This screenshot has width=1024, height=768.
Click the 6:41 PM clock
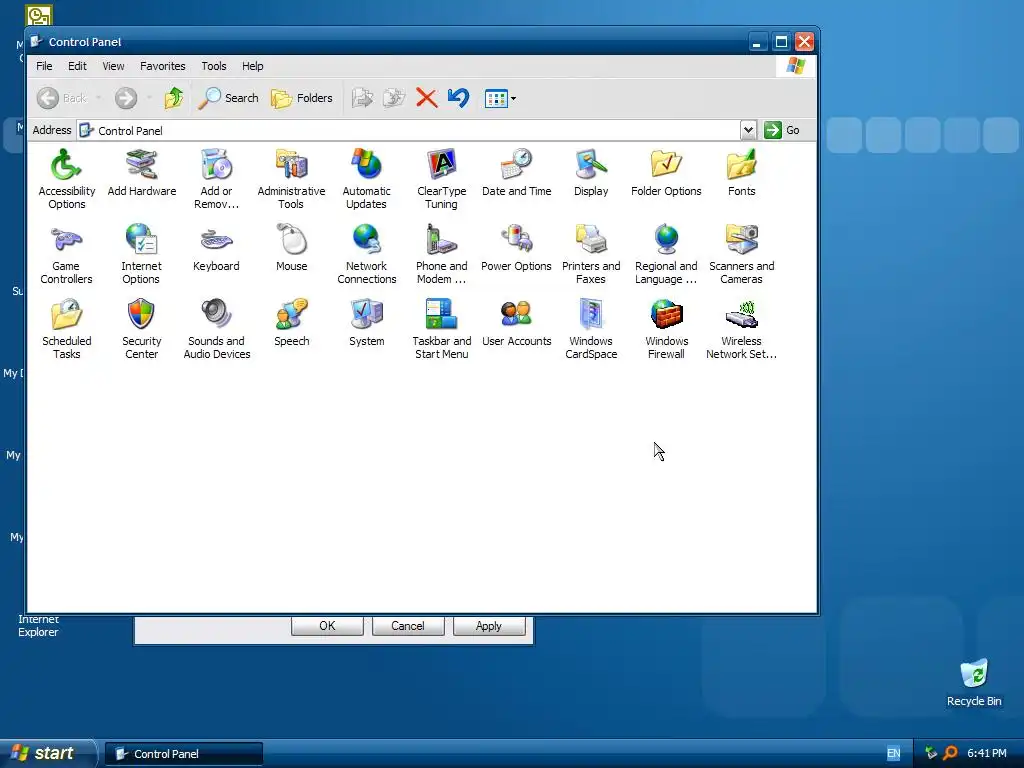[987, 754]
